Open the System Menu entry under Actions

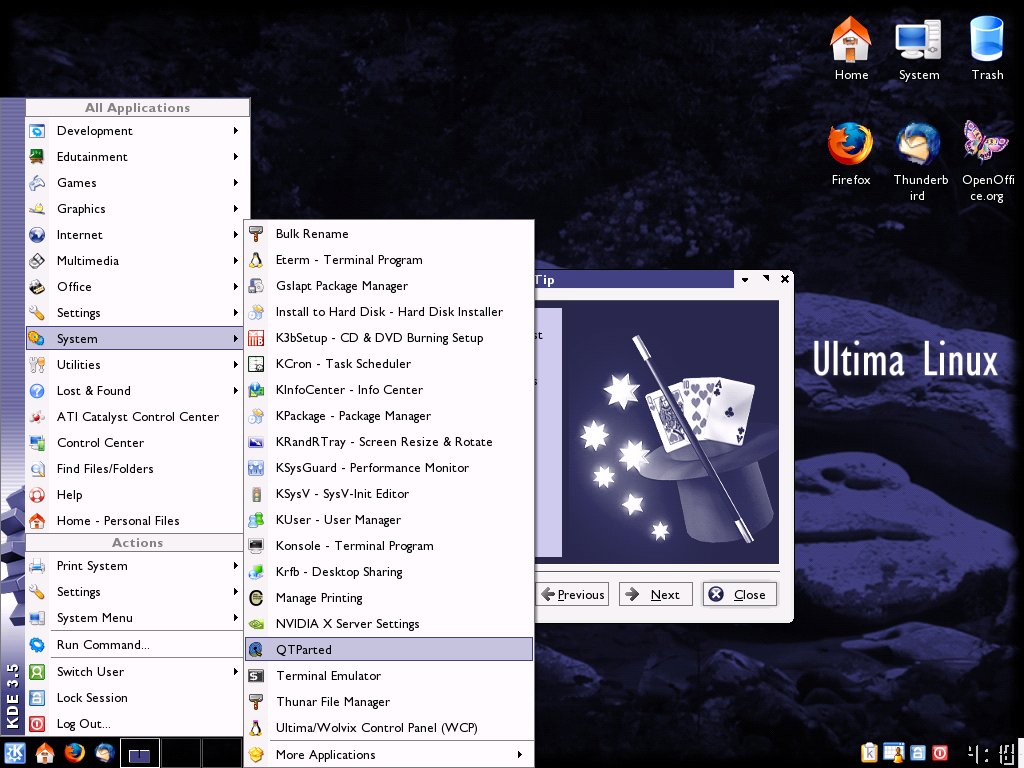pos(135,618)
